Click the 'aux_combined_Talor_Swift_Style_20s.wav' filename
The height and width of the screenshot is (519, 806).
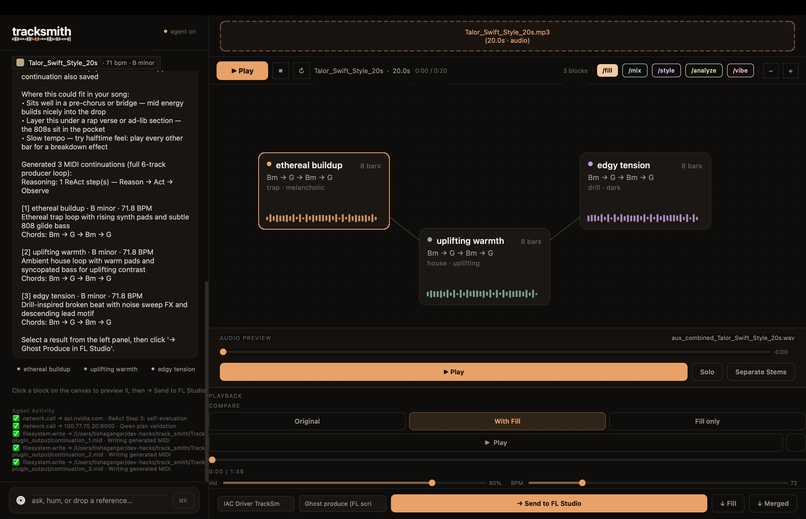[732, 338]
